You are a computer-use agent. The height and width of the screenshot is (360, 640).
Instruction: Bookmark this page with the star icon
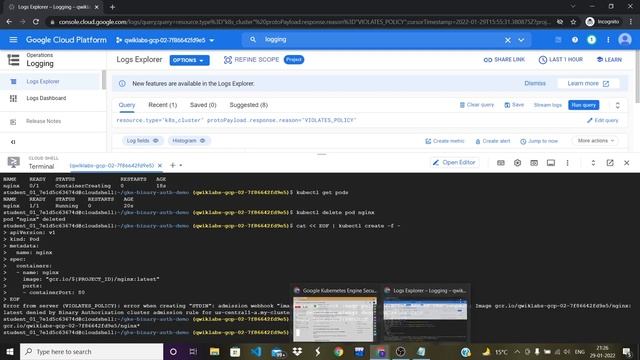(573, 22)
